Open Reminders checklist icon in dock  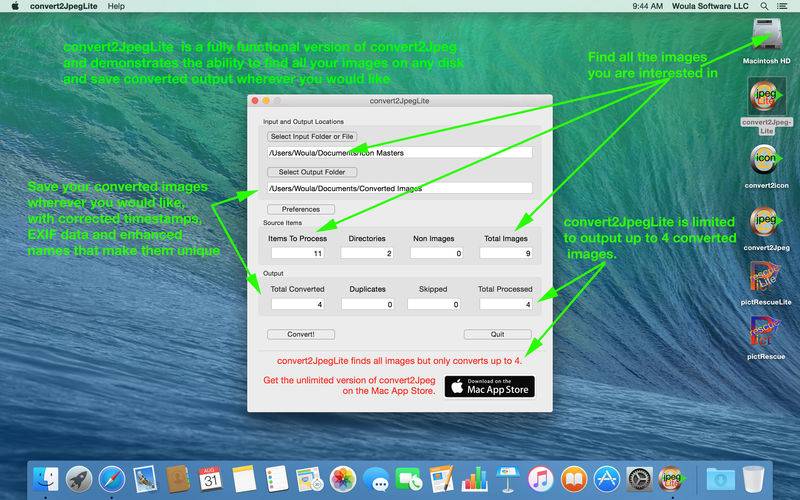(277, 479)
